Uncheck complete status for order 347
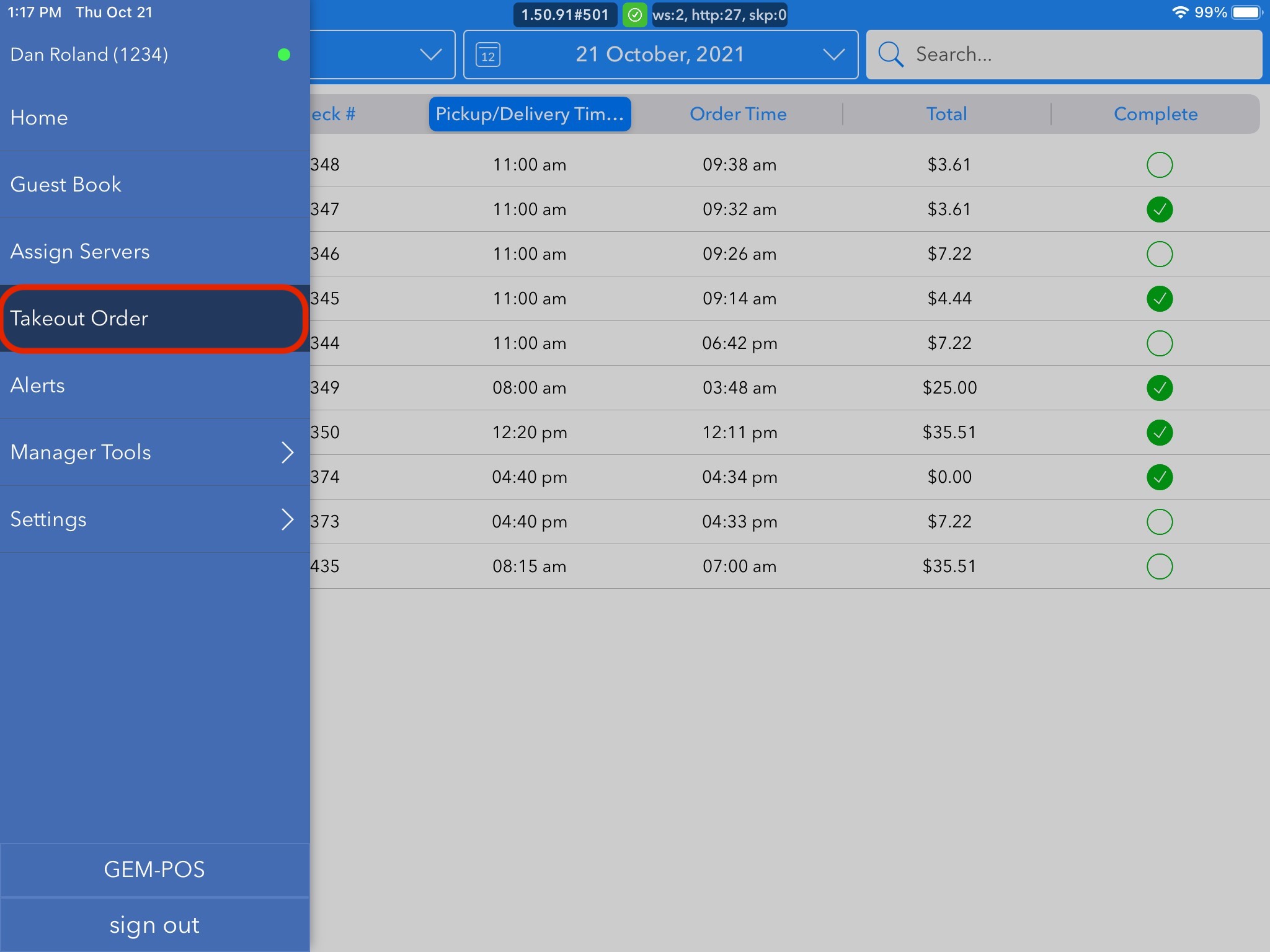The height and width of the screenshot is (952, 1270). [x=1159, y=209]
